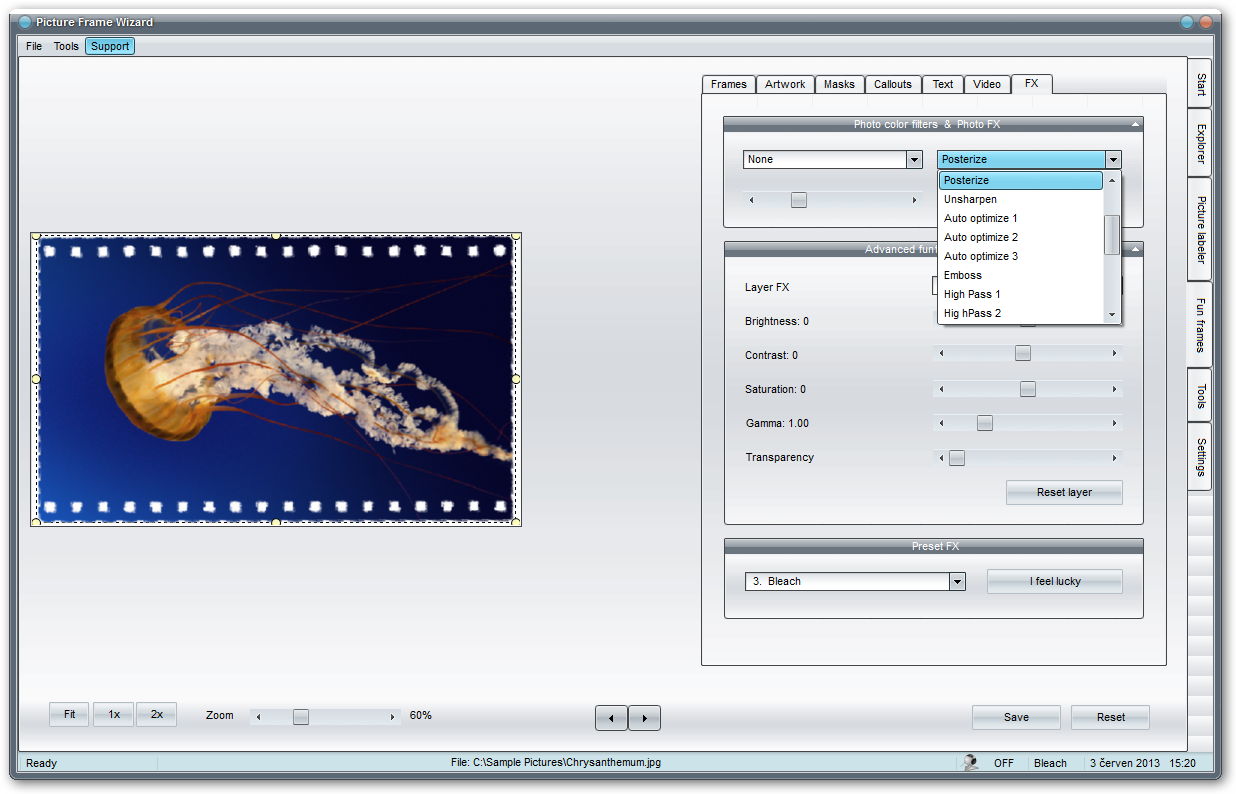
Task: Select Hig hPass 2 in the FX list
Action: 1021,313
